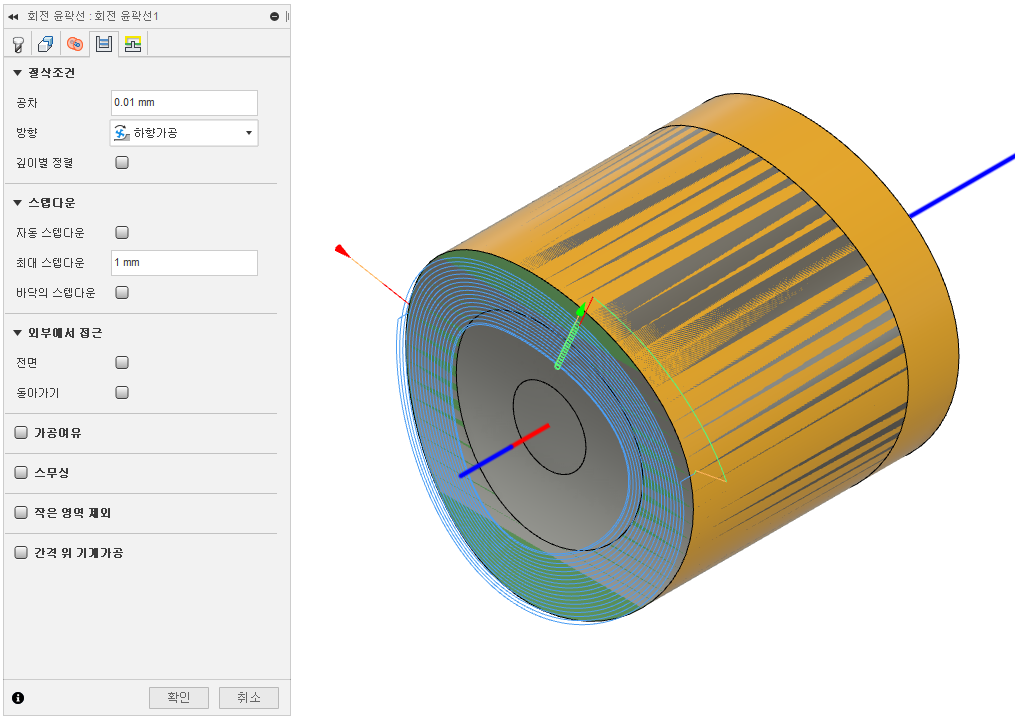Toggle the 바닥의 스텝다운 checkbox
Image resolution: width=1015 pixels, height=717 pixels.
(x=122, y=292)
